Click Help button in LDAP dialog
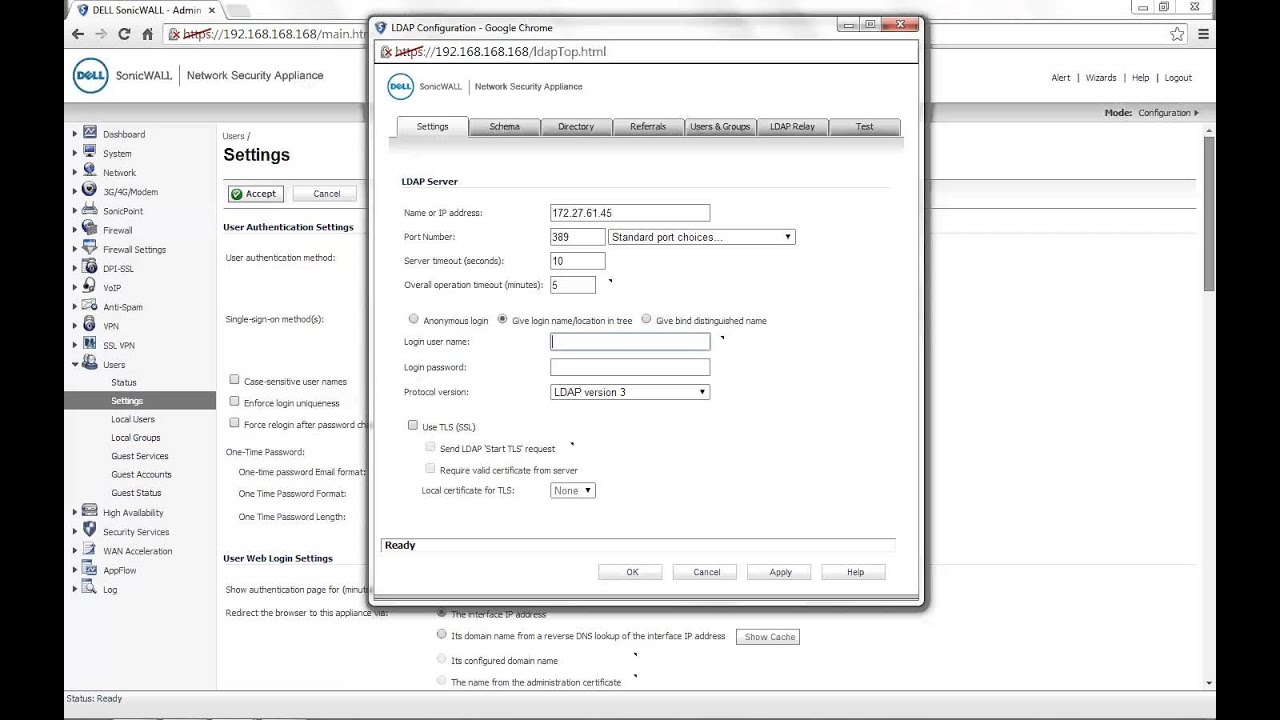Screen dimensions: 1280x720 tap(855, 572)
